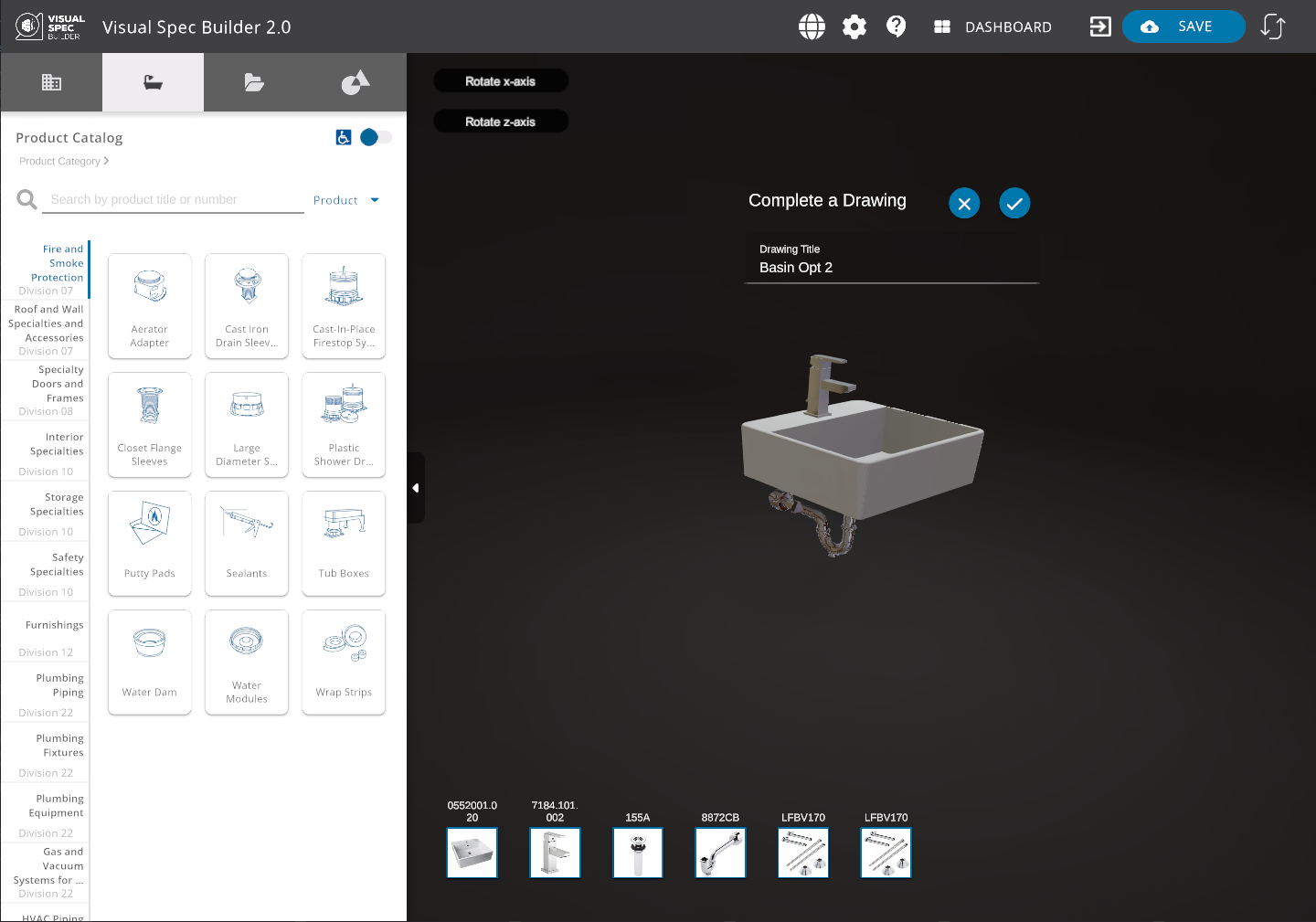Click the wheelchair accessibility icon
1316x922 pixels.
coord(344,137)
